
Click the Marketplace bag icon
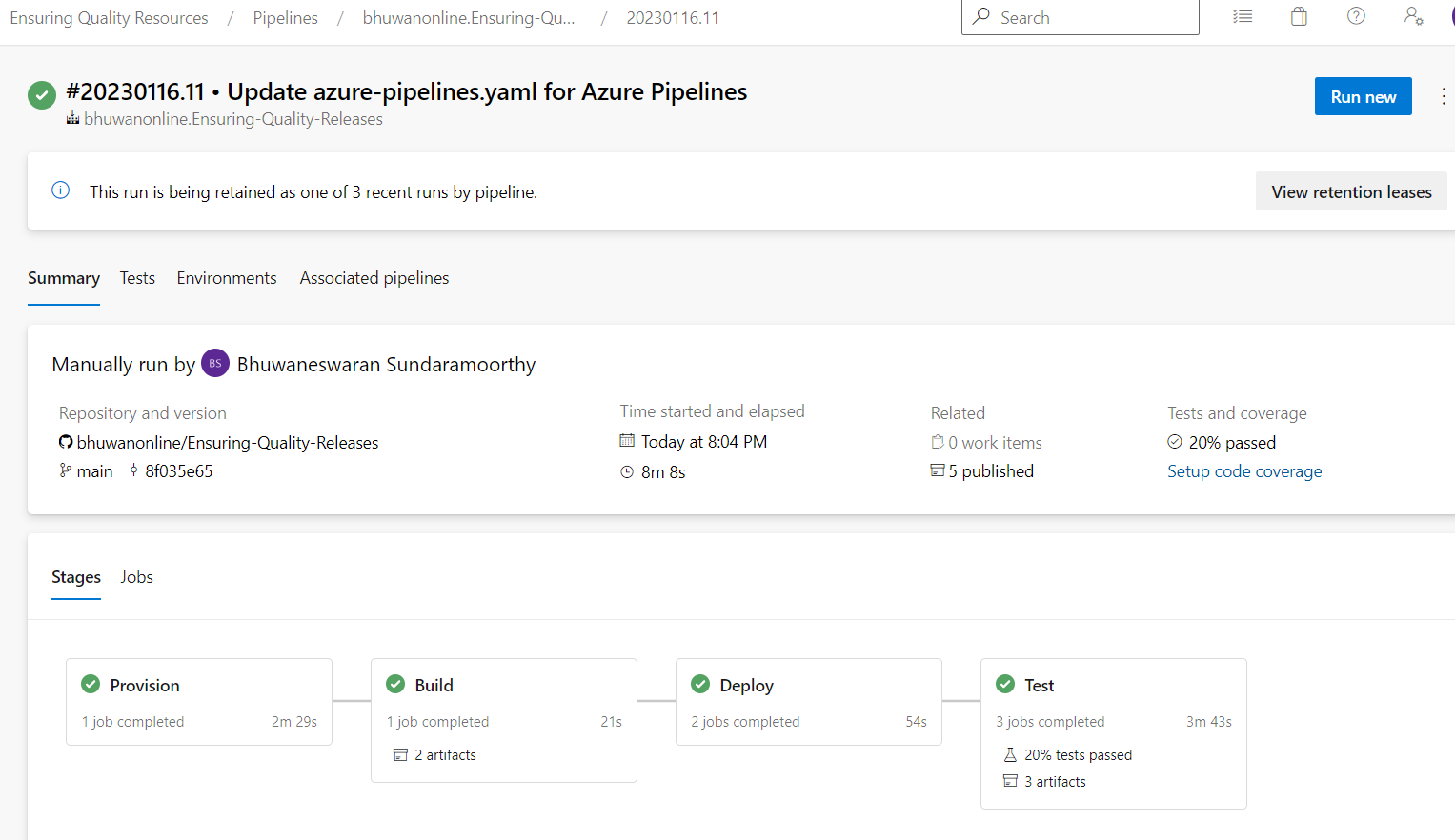pos(1298,16)
